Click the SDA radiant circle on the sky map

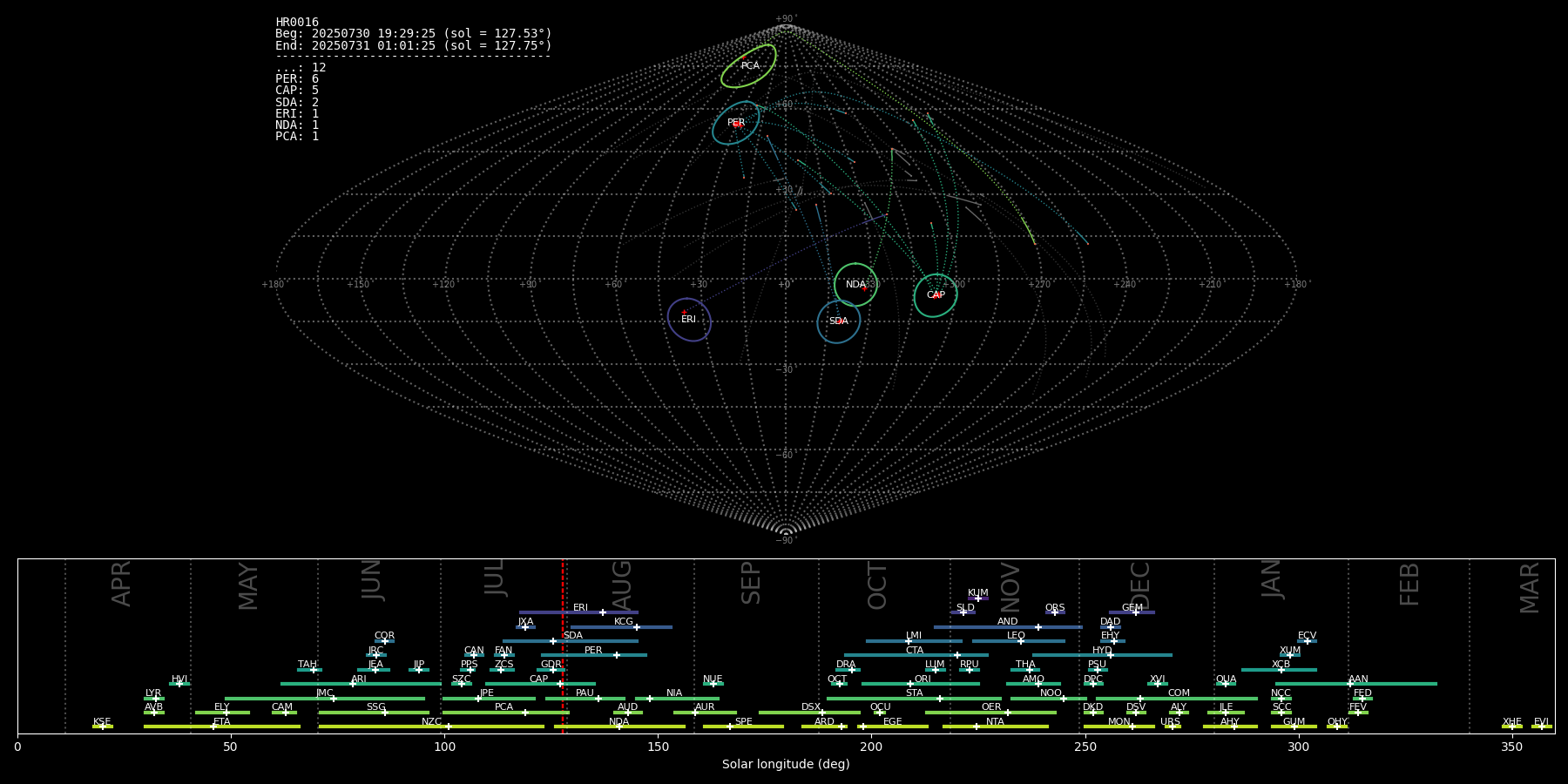[x=838, y=321]
